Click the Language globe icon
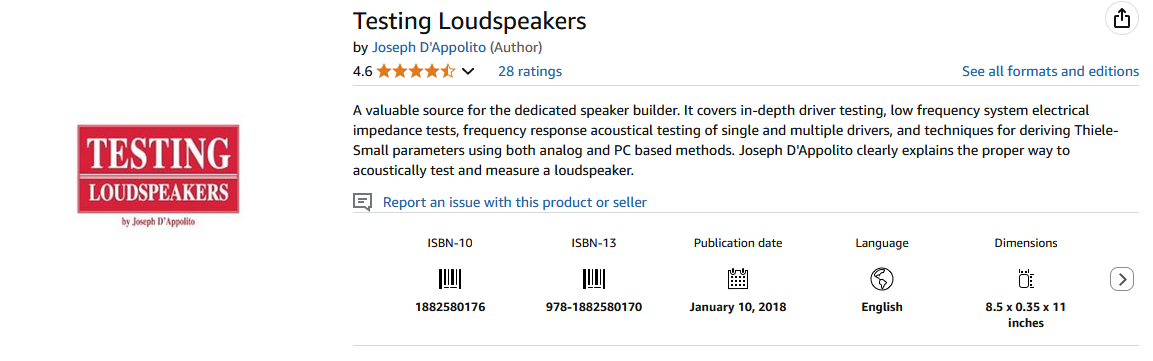 coord(881,279)
